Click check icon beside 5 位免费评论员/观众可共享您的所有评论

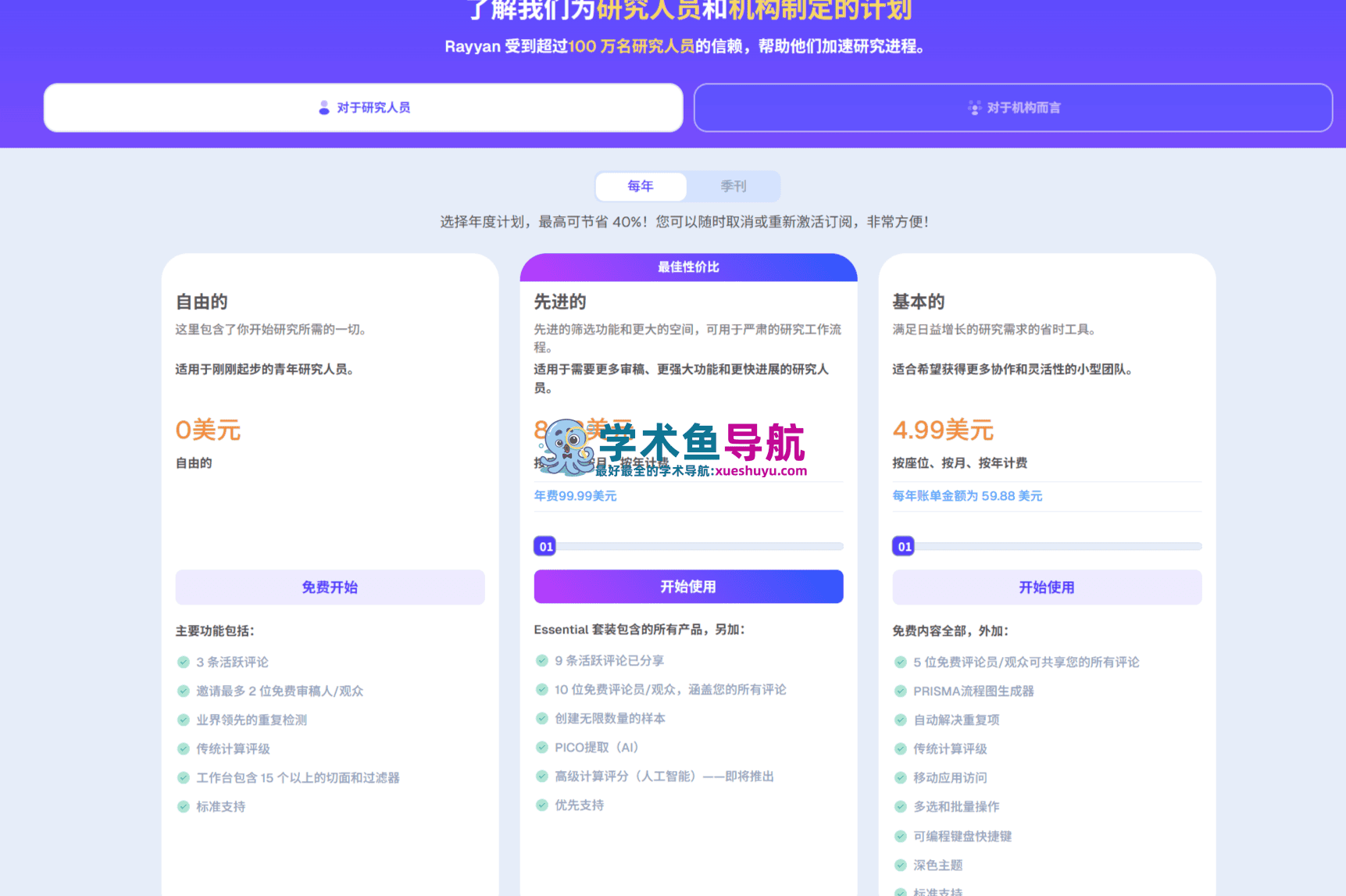coord(901,662)
